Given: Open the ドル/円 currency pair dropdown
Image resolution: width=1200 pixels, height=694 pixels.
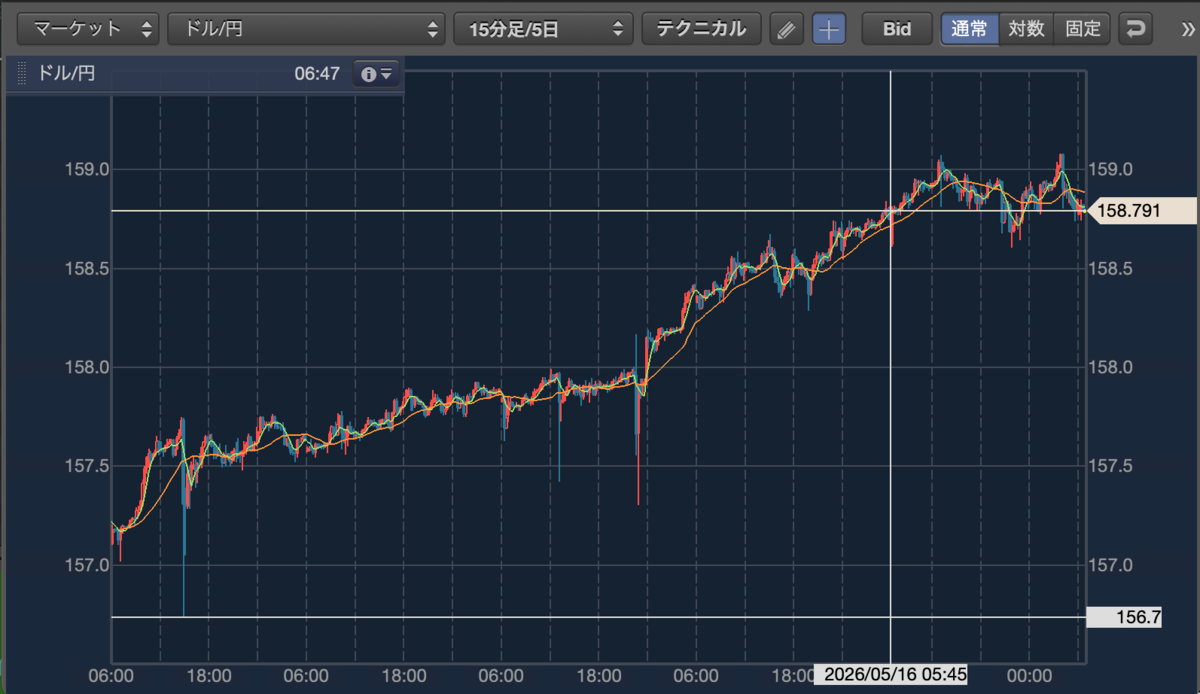Looking at the screenshot, I should coord(306,29).
